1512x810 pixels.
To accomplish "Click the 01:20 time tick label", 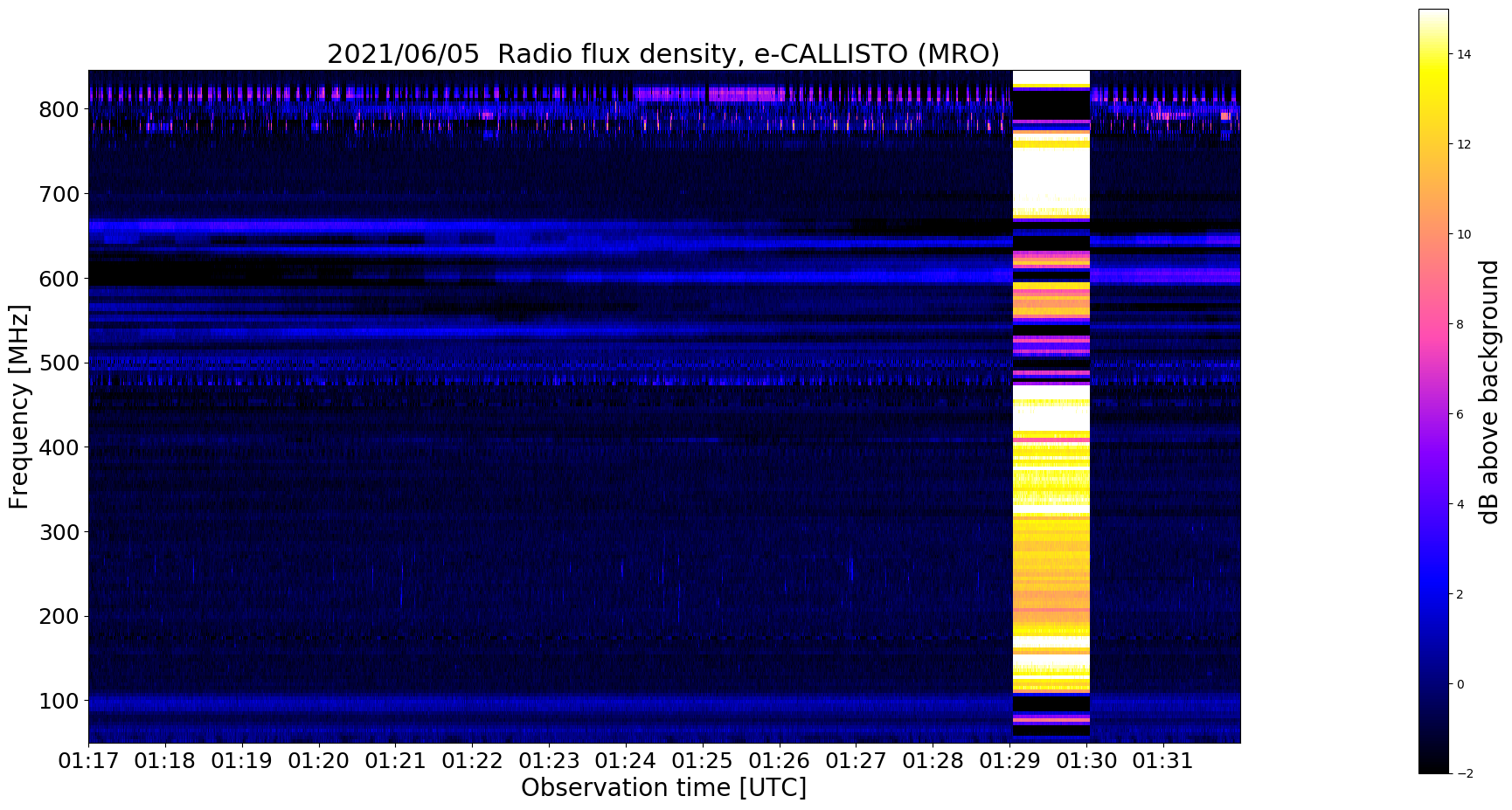I will tap(318, 761).
